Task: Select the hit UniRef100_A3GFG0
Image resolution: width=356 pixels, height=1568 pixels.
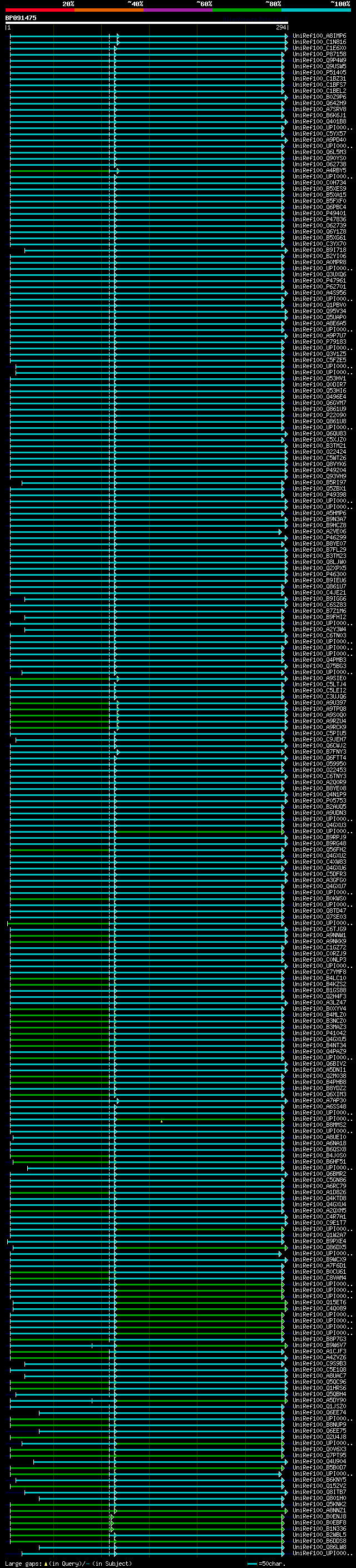Action: [319, 880]
